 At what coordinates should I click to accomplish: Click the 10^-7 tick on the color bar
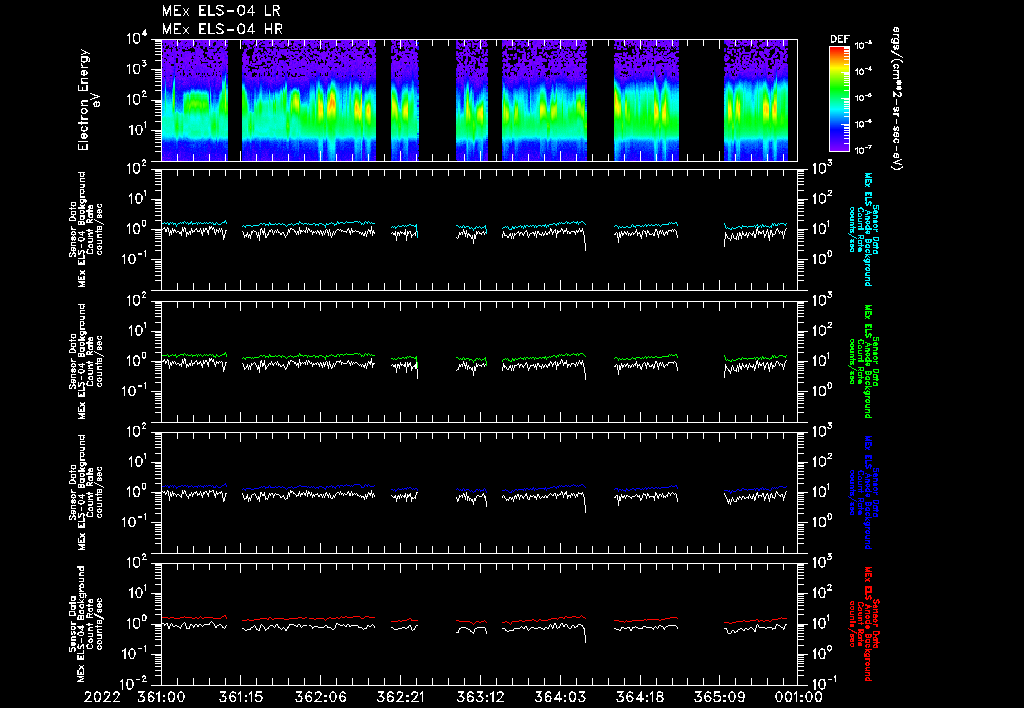pos(864,150)
